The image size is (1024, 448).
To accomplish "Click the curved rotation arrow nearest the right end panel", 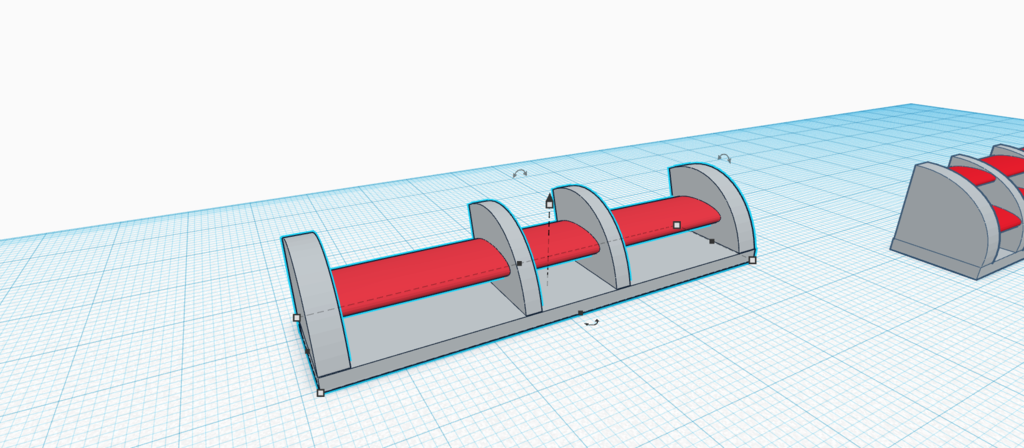I will tap(724, 157).
